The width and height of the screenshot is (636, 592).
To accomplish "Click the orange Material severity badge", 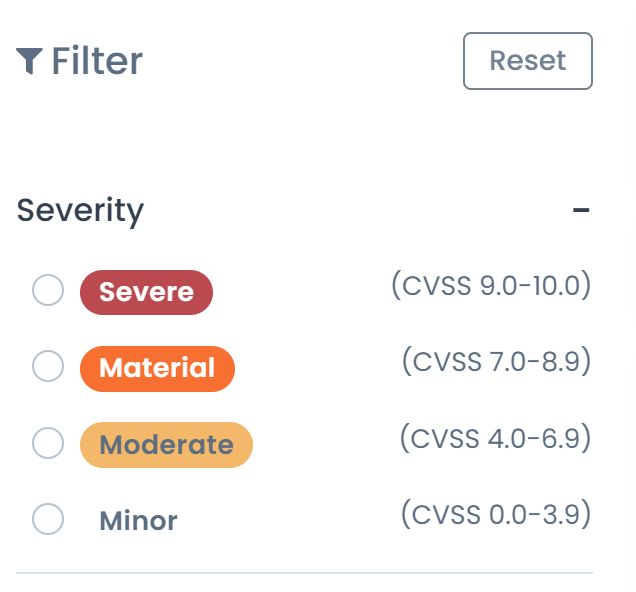I will pyautogui.click(x=157, y=368).
